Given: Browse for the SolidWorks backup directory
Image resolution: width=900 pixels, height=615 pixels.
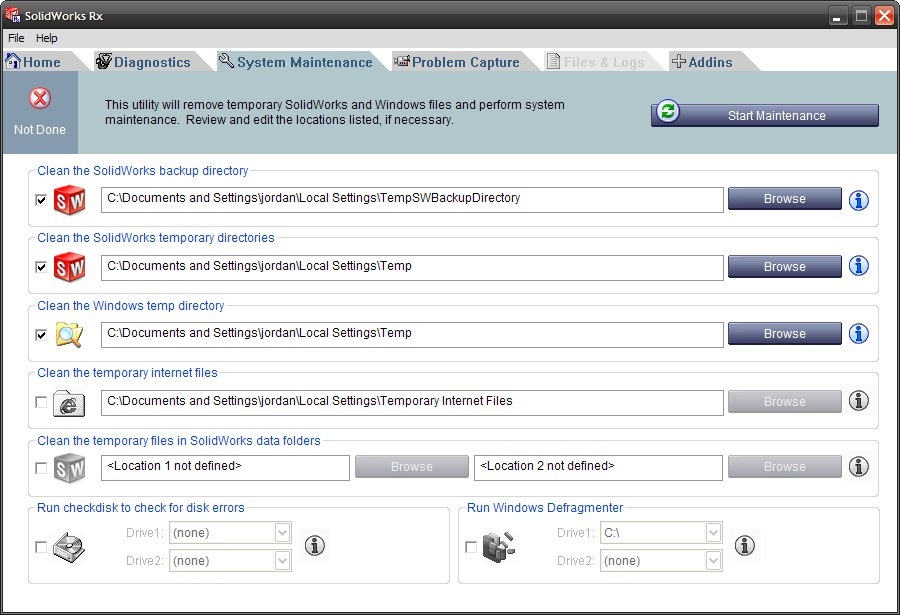Looking at the screenshot, I should click(785, 199).
